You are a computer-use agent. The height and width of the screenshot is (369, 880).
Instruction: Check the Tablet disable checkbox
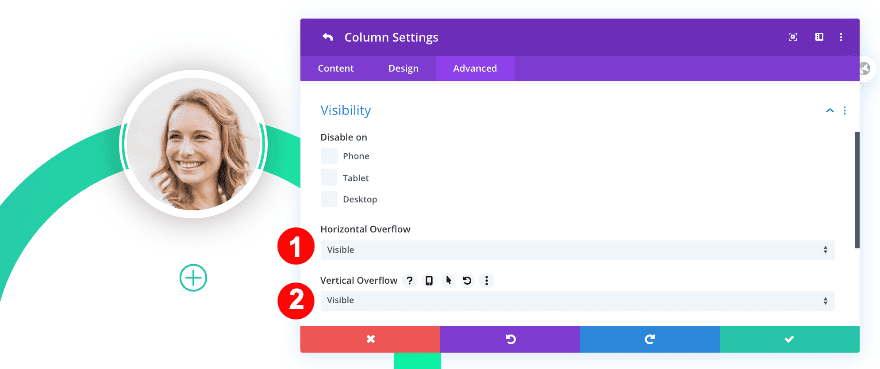329,177
